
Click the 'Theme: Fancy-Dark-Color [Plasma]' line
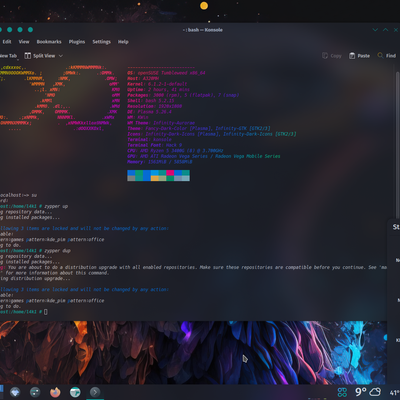(199, 128)
